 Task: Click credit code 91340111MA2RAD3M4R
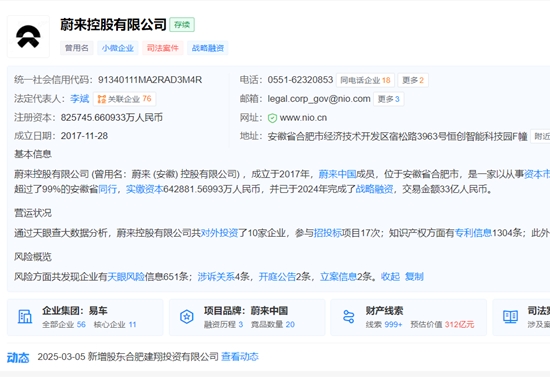tap(150, 80)
